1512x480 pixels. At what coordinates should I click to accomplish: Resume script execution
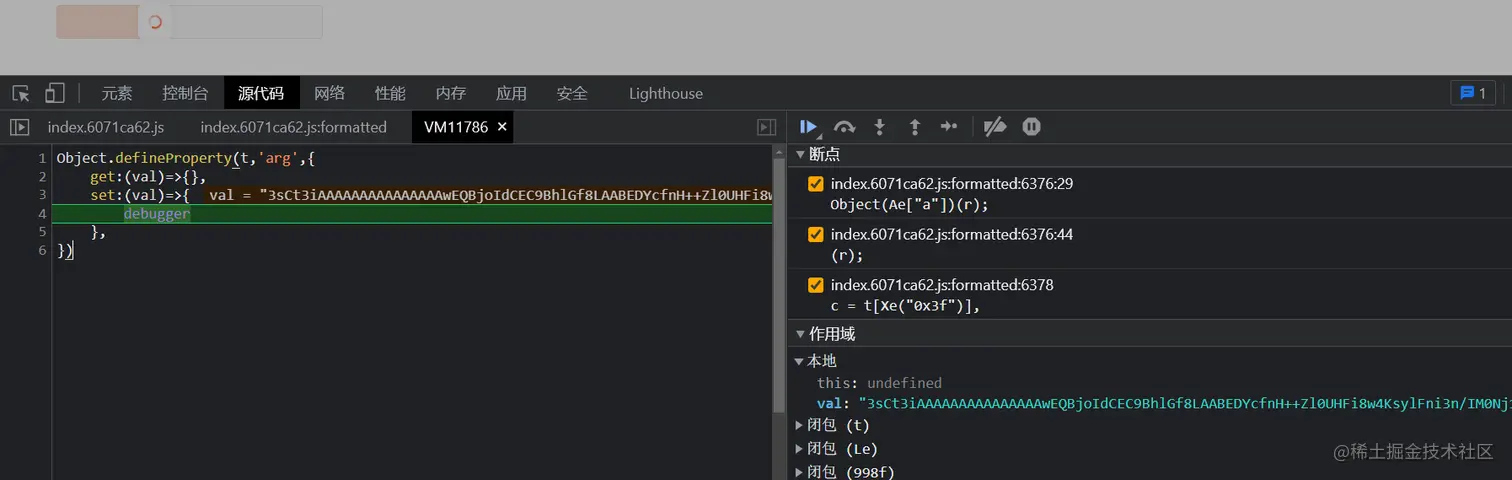(809, 127)
